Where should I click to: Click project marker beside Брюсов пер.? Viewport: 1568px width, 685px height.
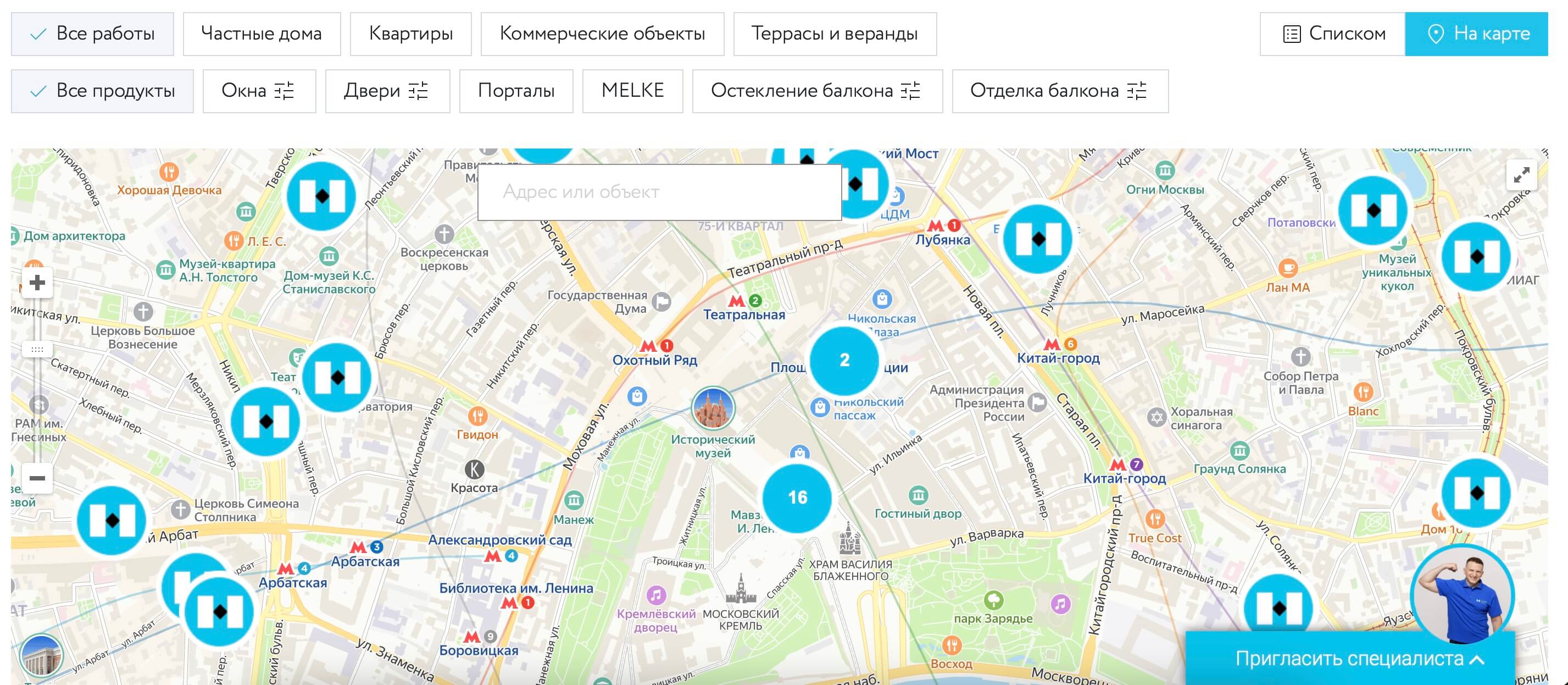337,378
